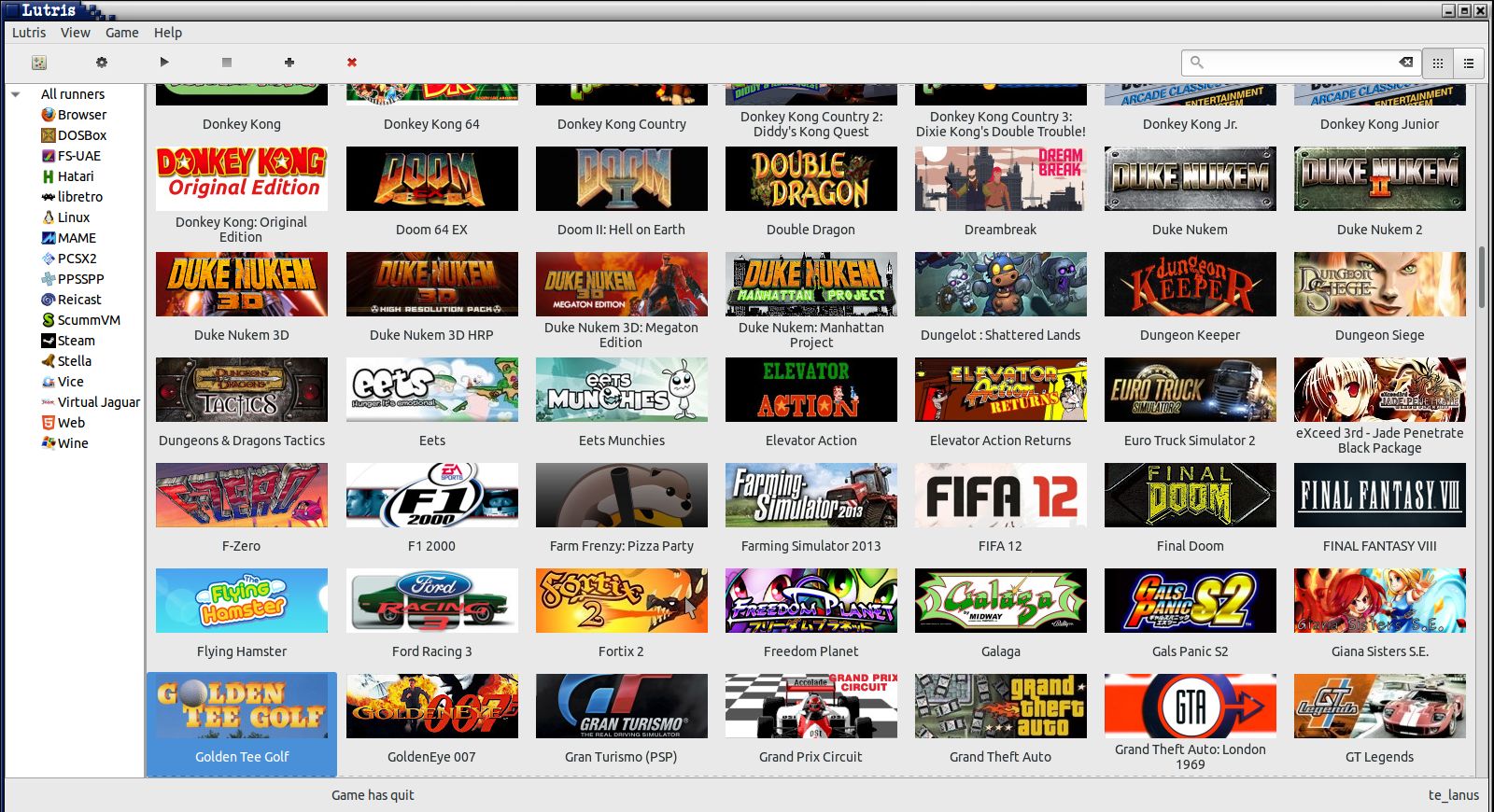The image size is (1494, 812).
Task: Select the Flying Hamster game
Action: (x=241, y=614)
